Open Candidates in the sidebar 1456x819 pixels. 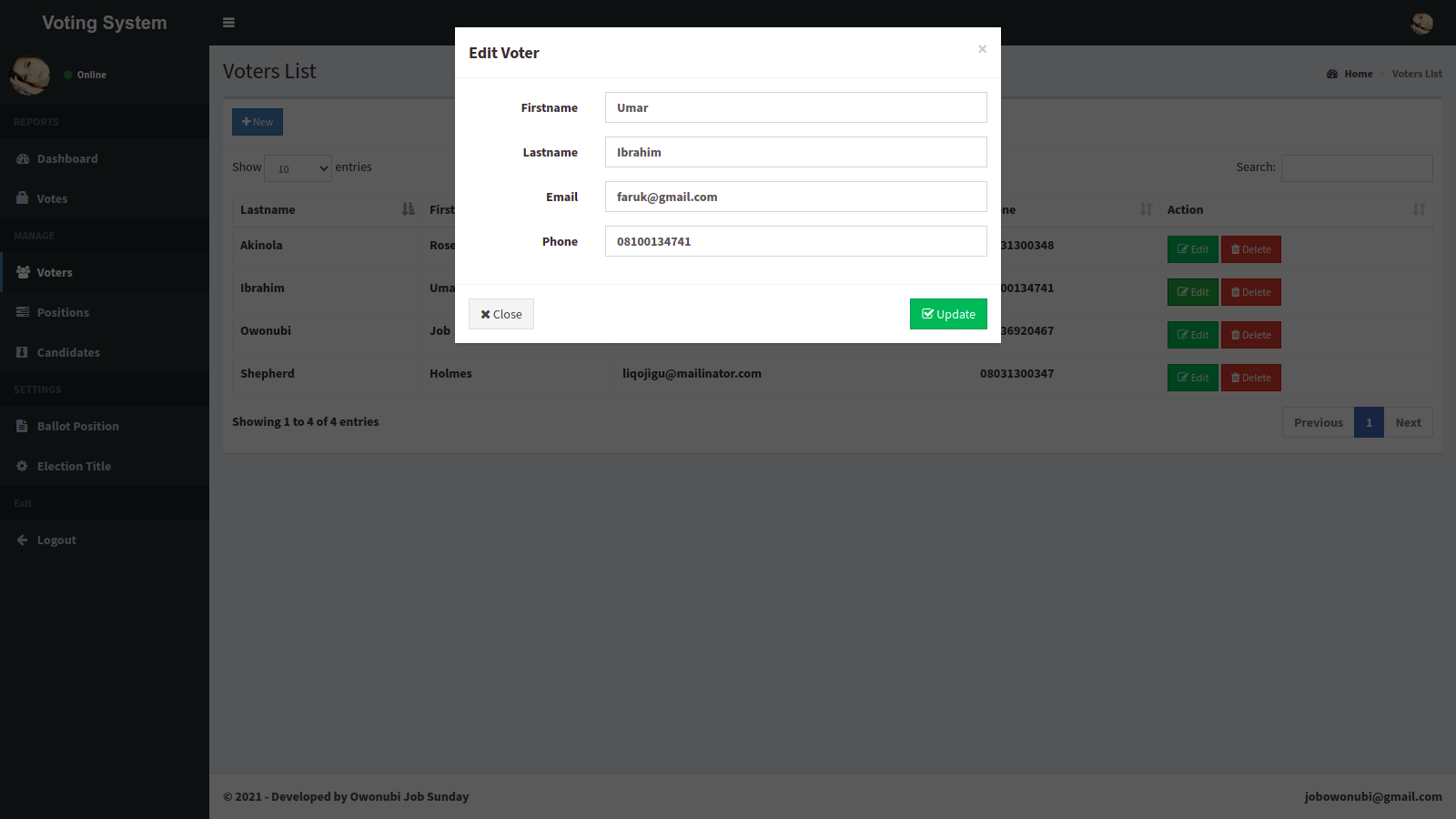click(x=105, y=352)
